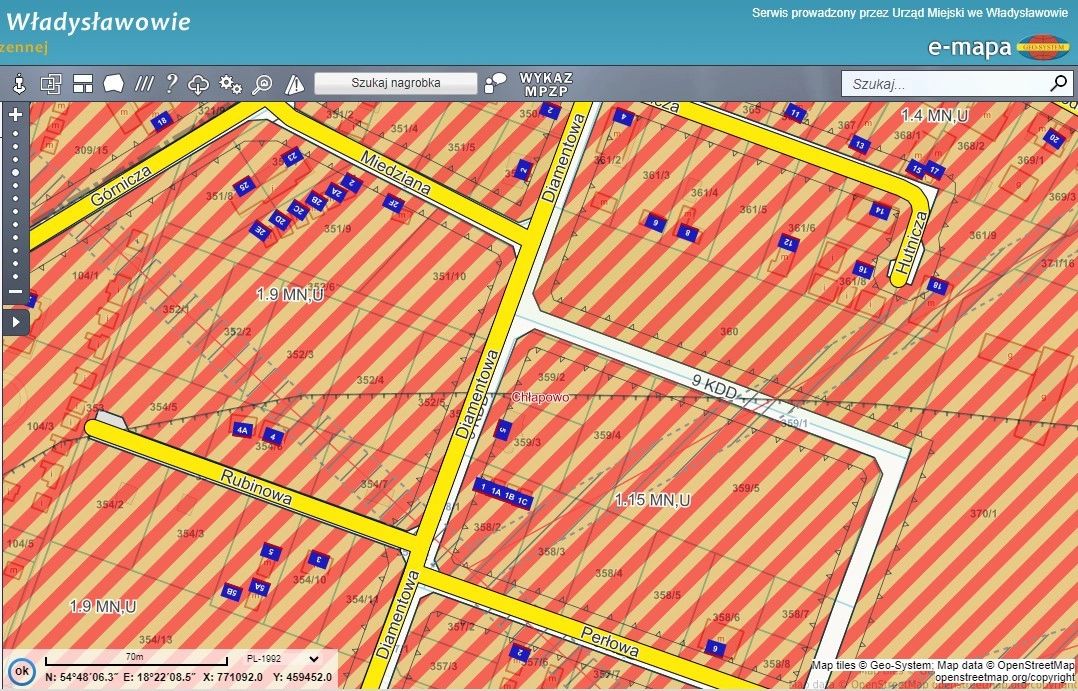Open help with the question mark icon
1078x691 pixels.
click(x=171, y=84)
